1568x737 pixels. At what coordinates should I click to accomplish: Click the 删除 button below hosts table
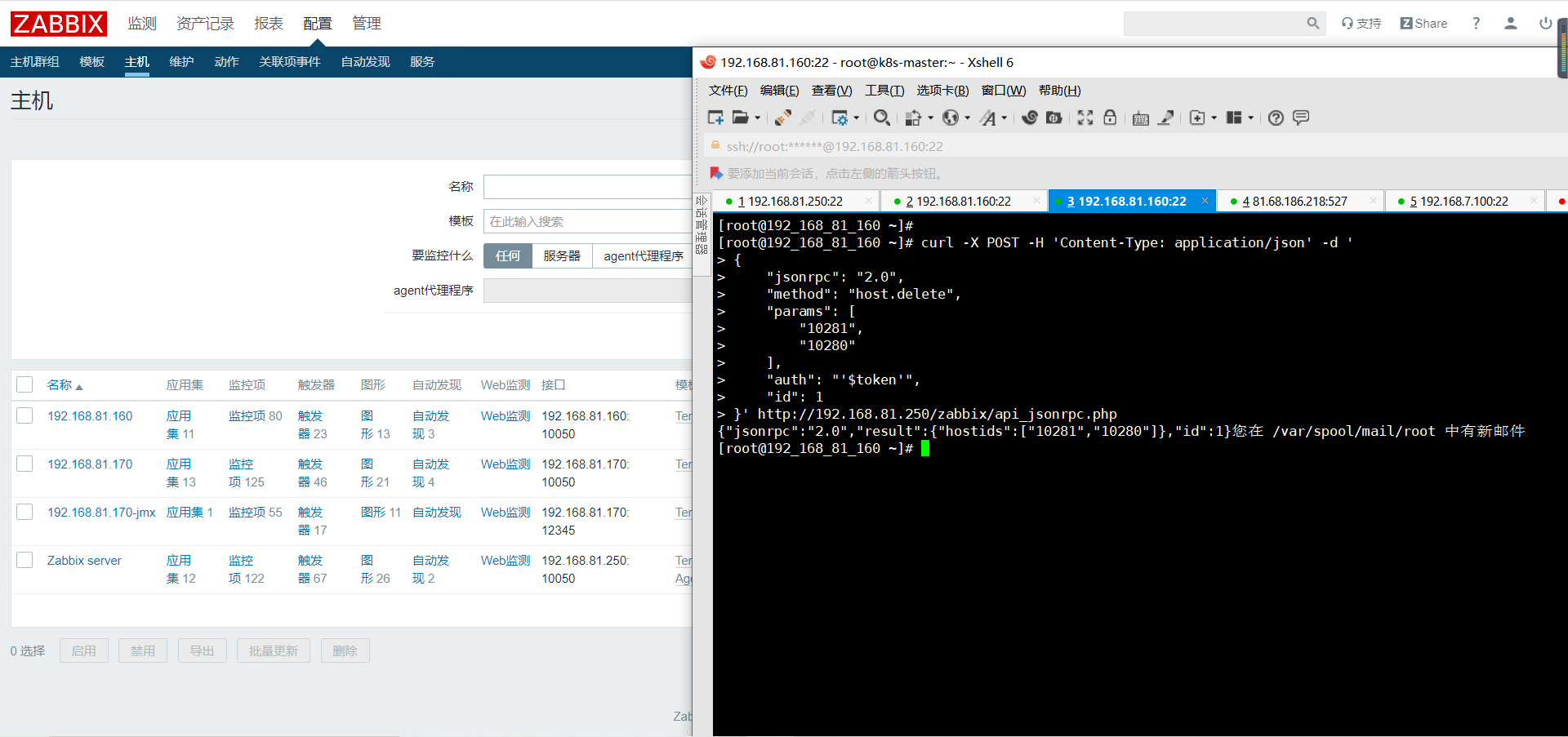[345, 650]
